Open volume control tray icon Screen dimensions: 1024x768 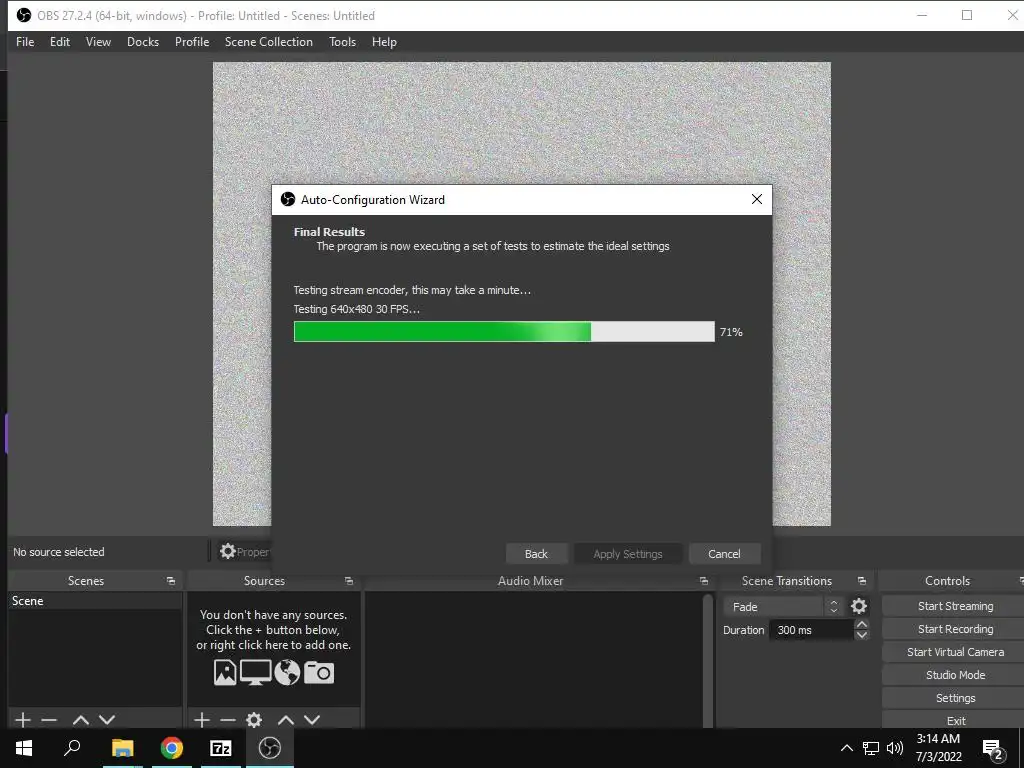[895, 748]
